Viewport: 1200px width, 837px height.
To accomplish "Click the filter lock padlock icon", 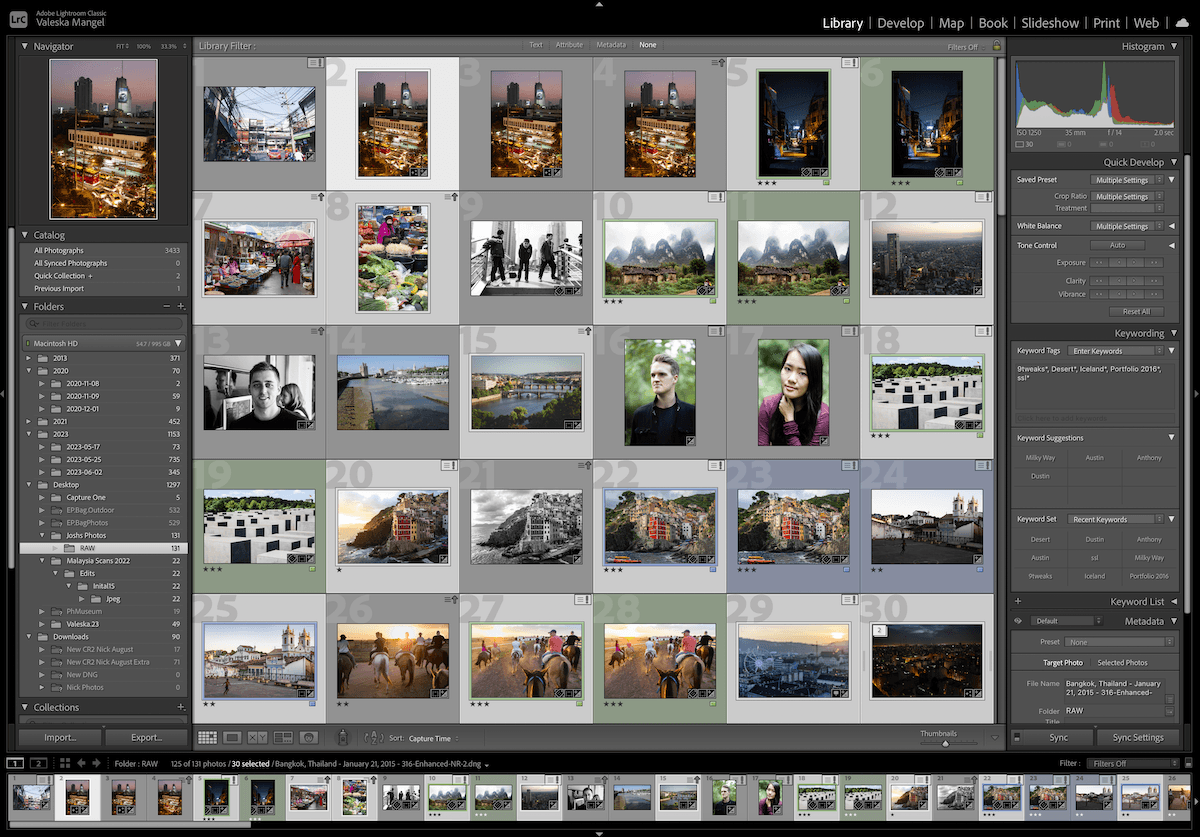I will [x=996, y=46].
